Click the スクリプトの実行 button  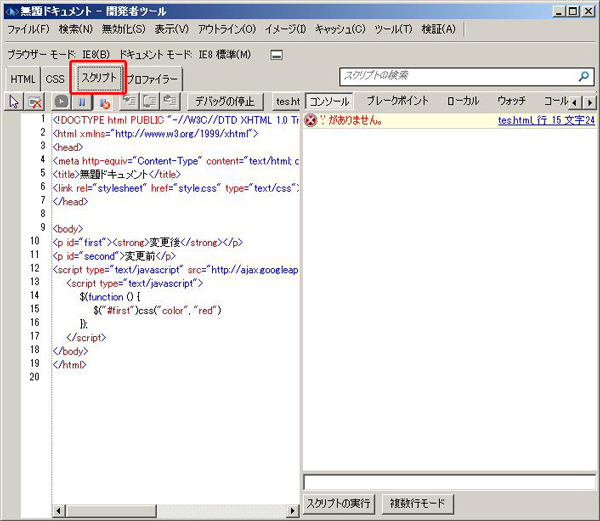[x=339, y=503]
